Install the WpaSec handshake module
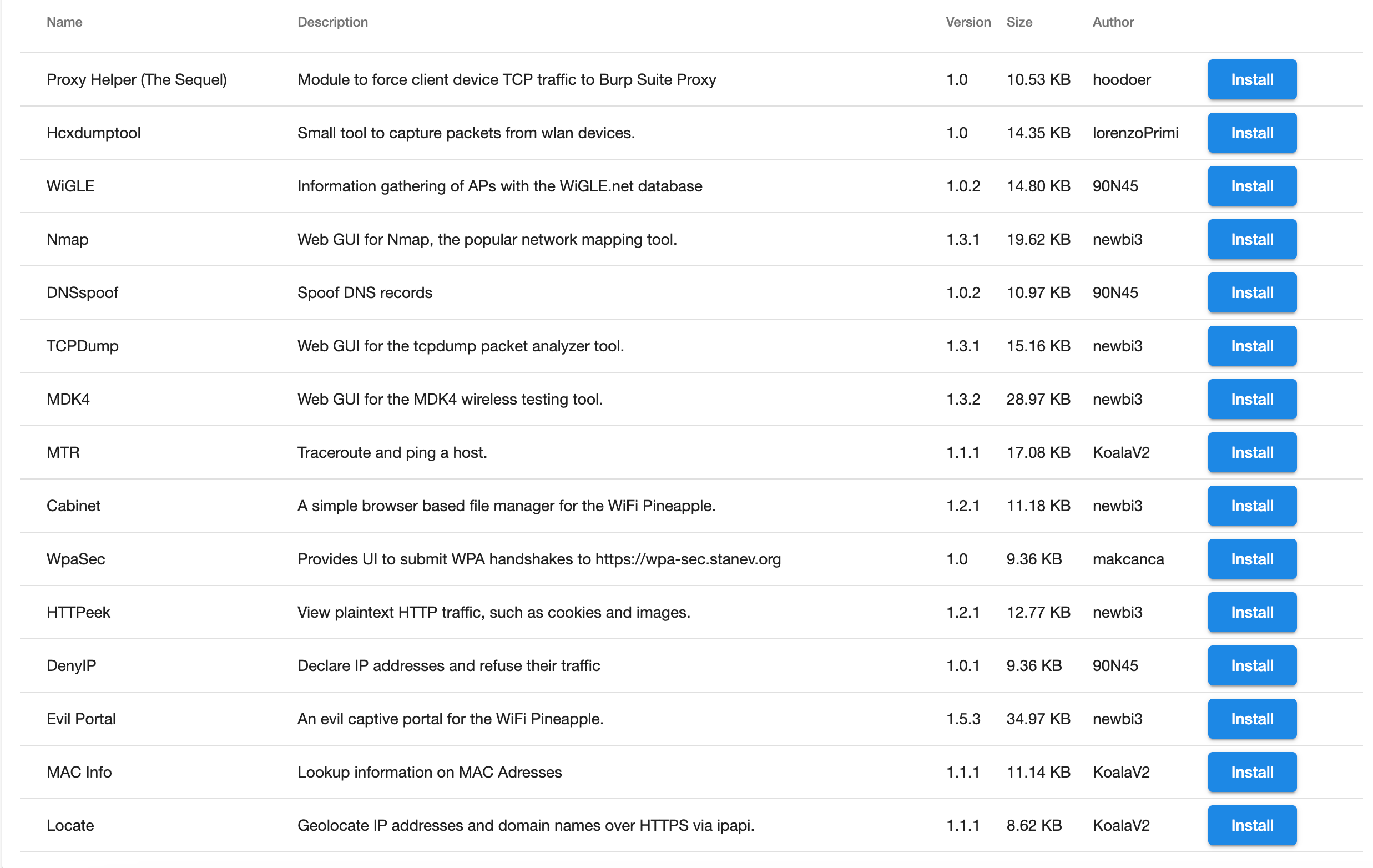 pyautogui.click(x=1251, y=559)
